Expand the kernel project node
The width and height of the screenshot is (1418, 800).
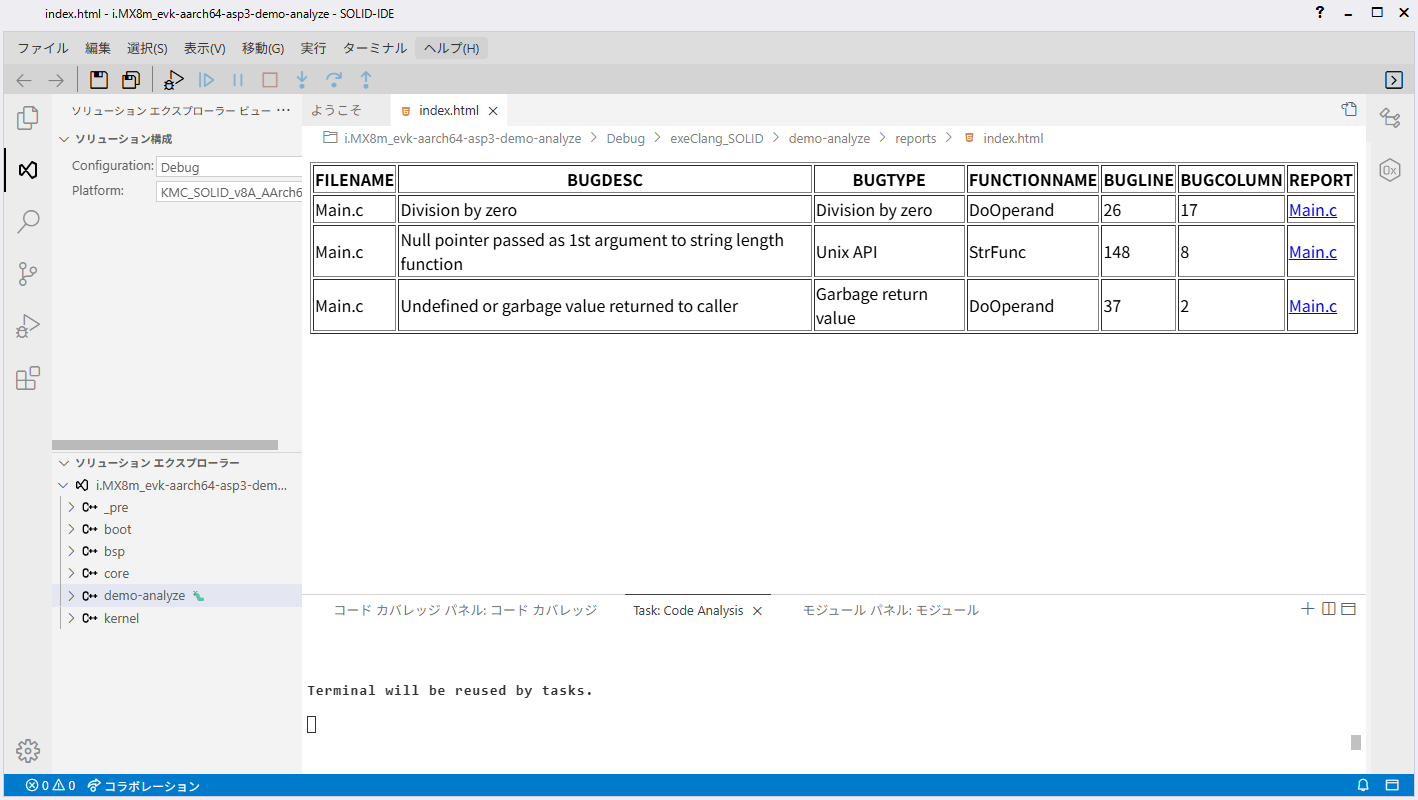tap(71, 619)
